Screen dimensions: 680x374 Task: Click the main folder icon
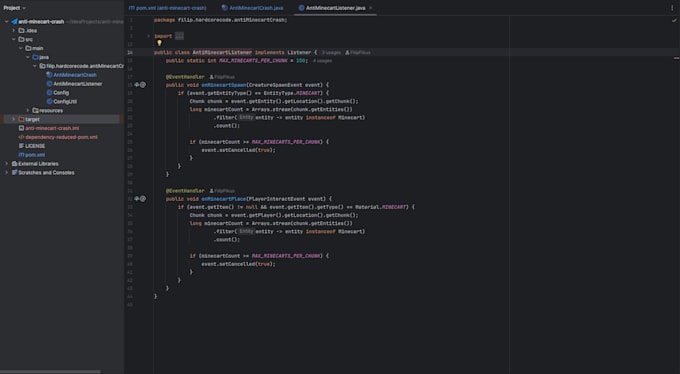[28, 48]
